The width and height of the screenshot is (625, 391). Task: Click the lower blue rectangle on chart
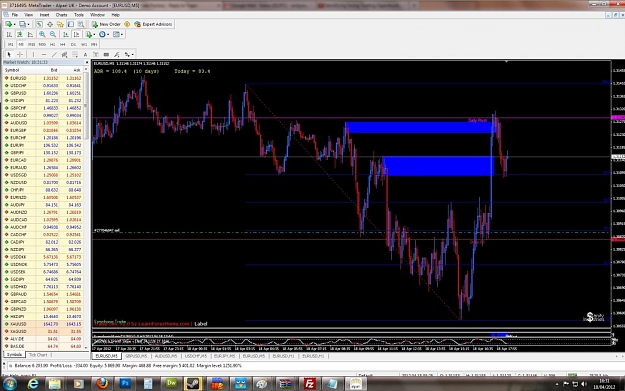[438, 166]
